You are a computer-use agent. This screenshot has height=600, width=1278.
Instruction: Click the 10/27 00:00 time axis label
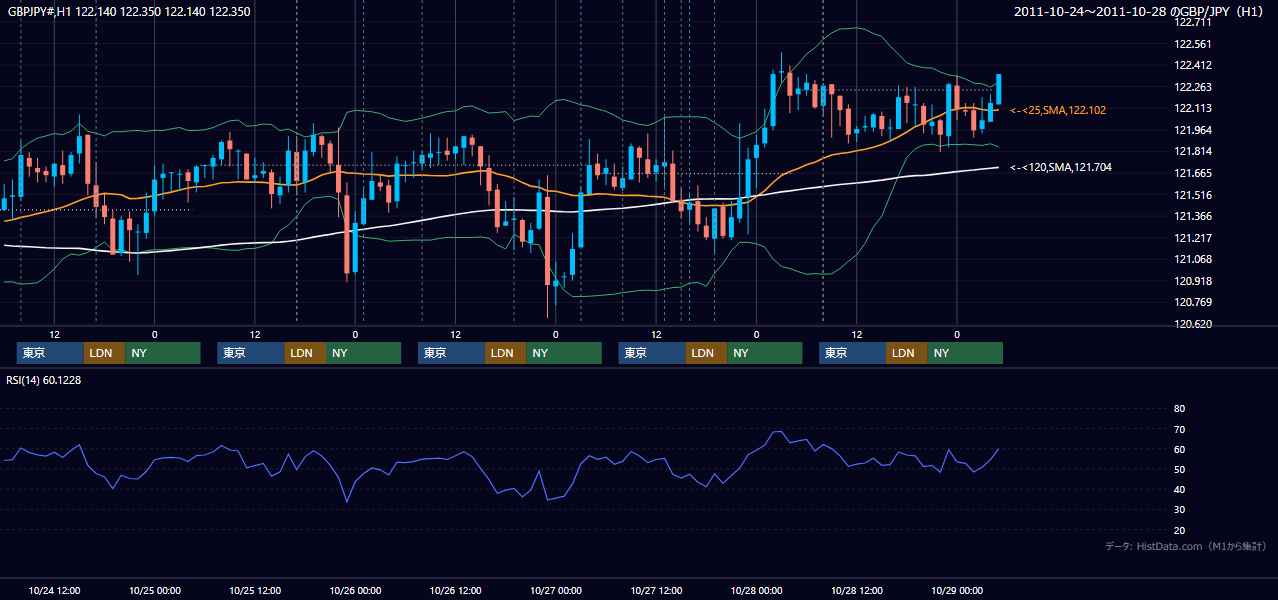(x=555, y=590)
